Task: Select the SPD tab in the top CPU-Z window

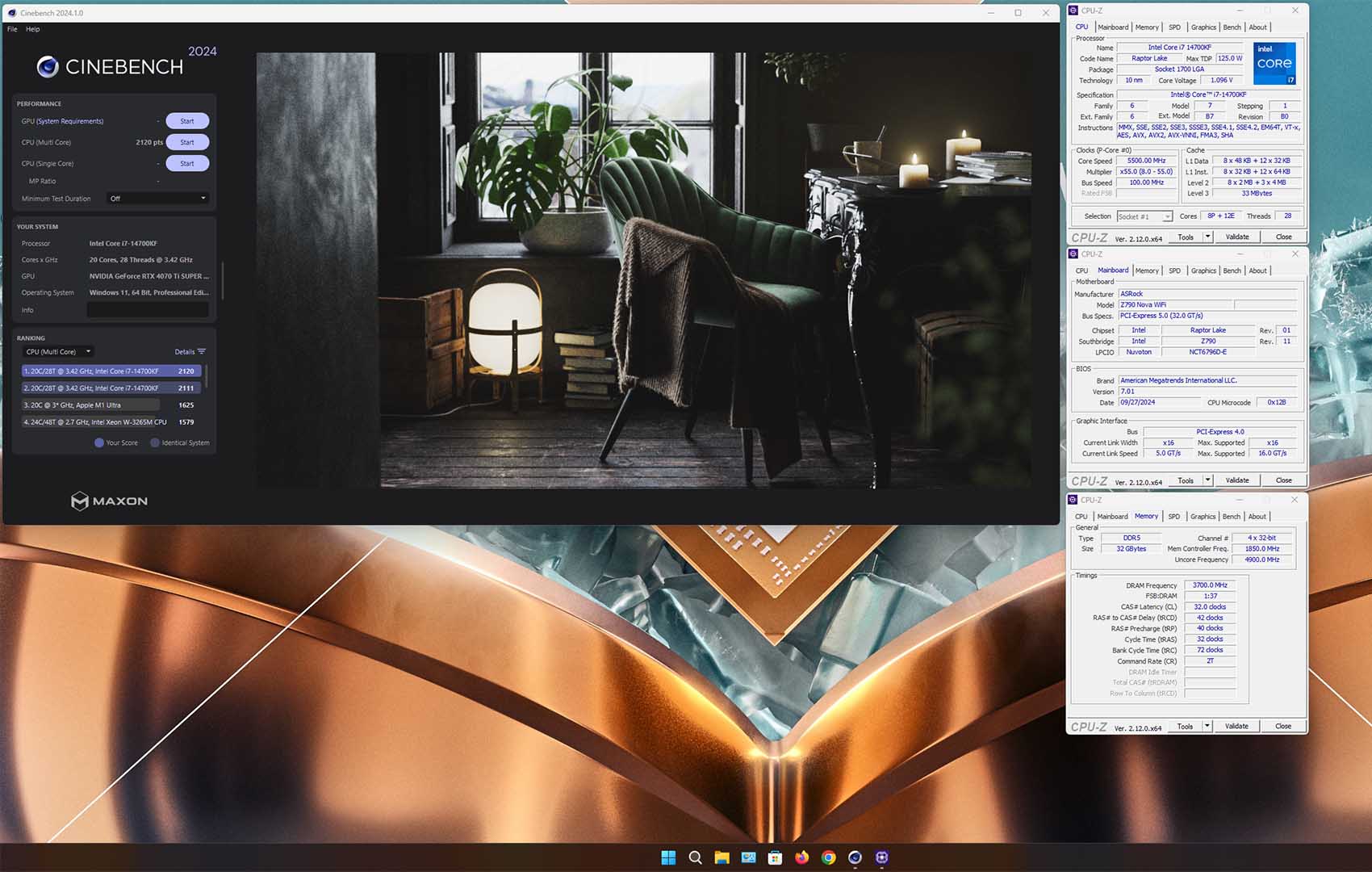Action: coord(1174,27)
